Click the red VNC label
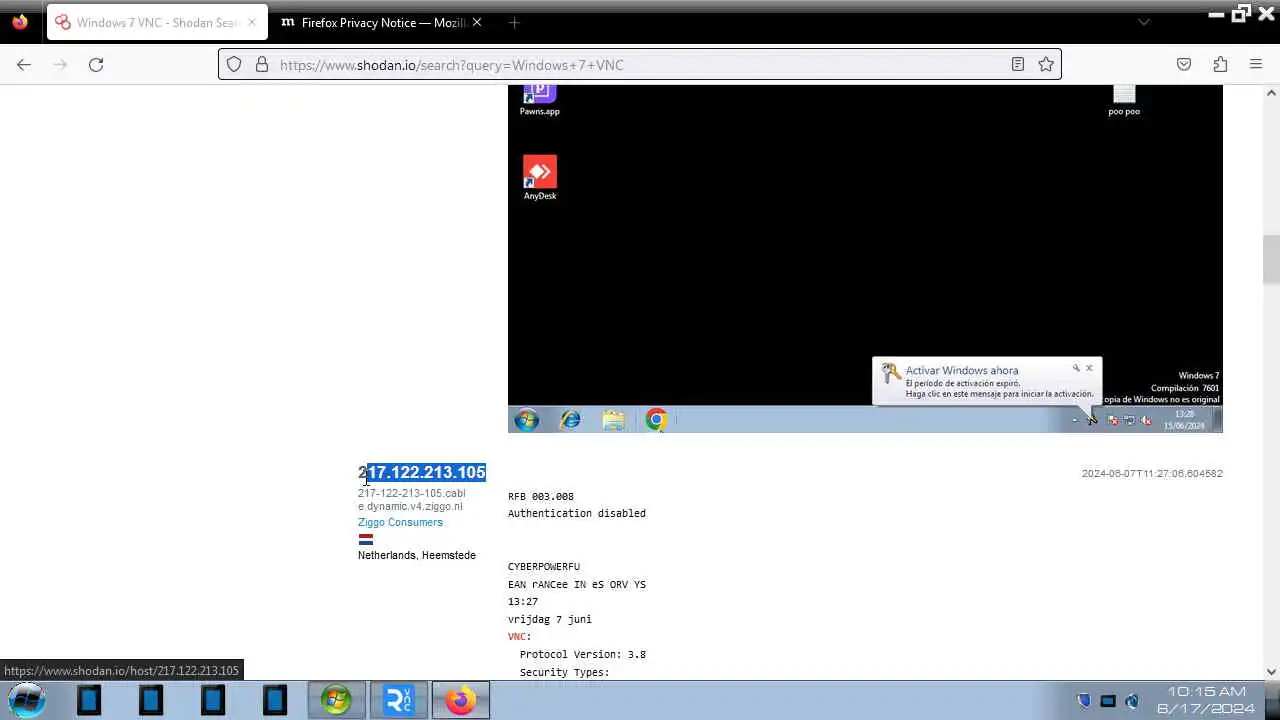 (517, 637)
